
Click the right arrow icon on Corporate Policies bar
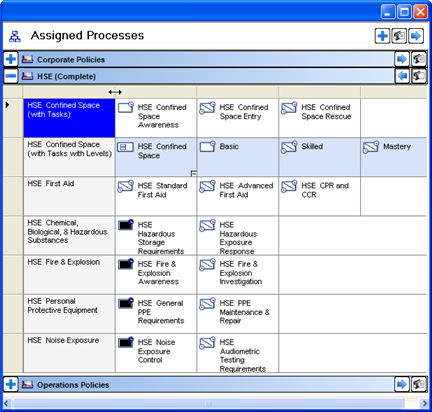pos(402,59)
